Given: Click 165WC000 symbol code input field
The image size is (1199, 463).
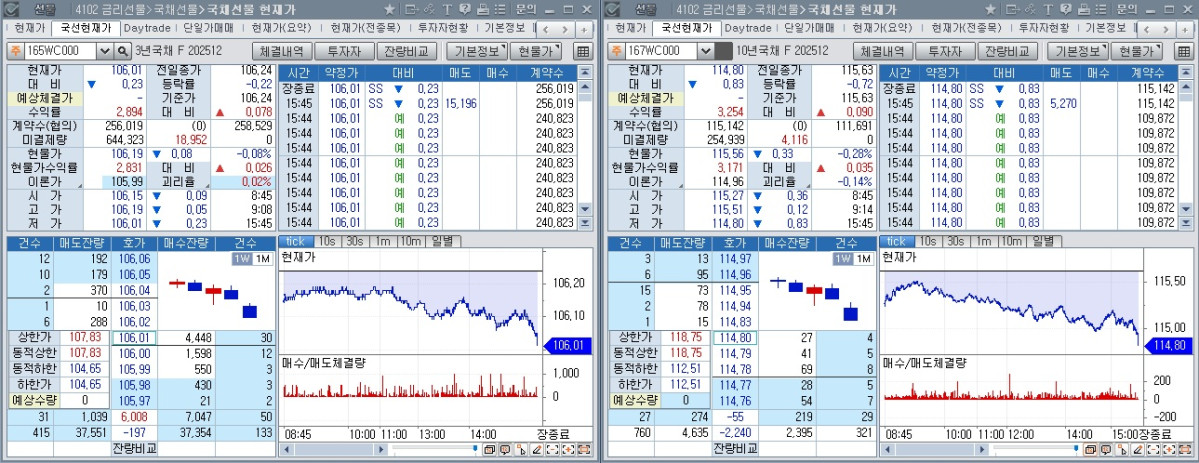Looking at the screenshot, I should [x=60, y=51].
